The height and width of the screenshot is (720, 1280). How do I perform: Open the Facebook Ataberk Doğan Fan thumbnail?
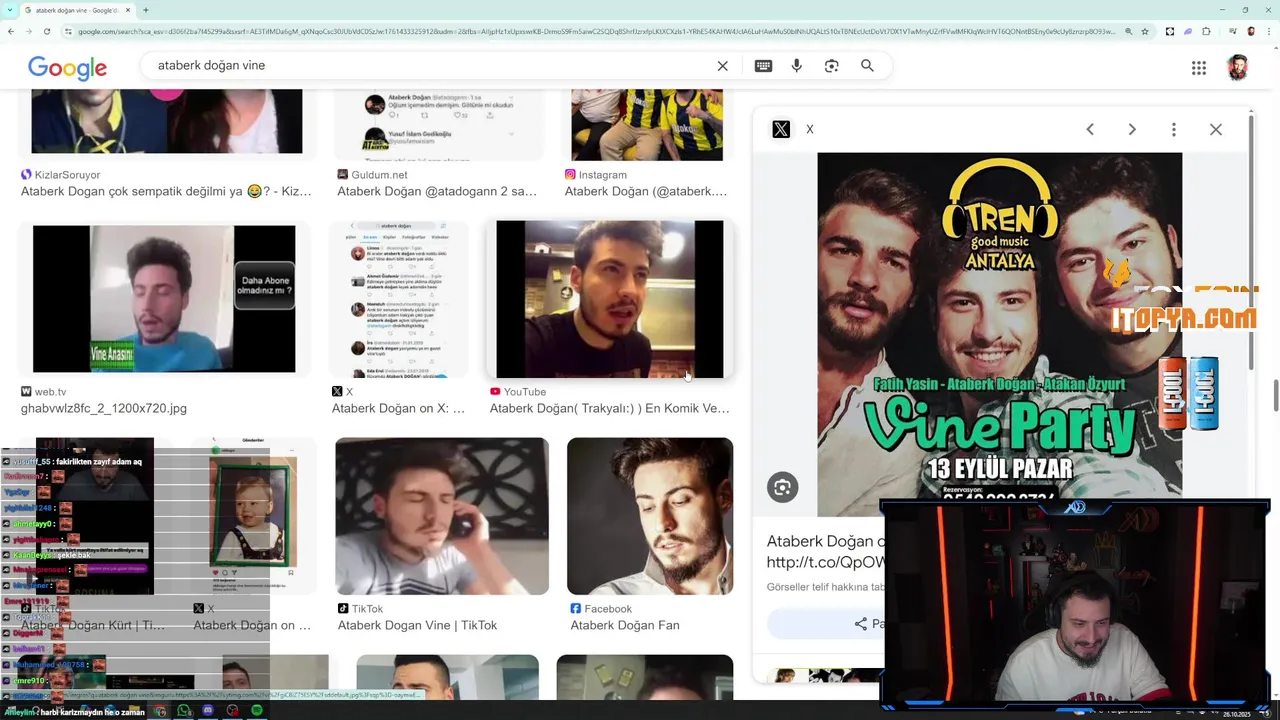pos(650,516)
